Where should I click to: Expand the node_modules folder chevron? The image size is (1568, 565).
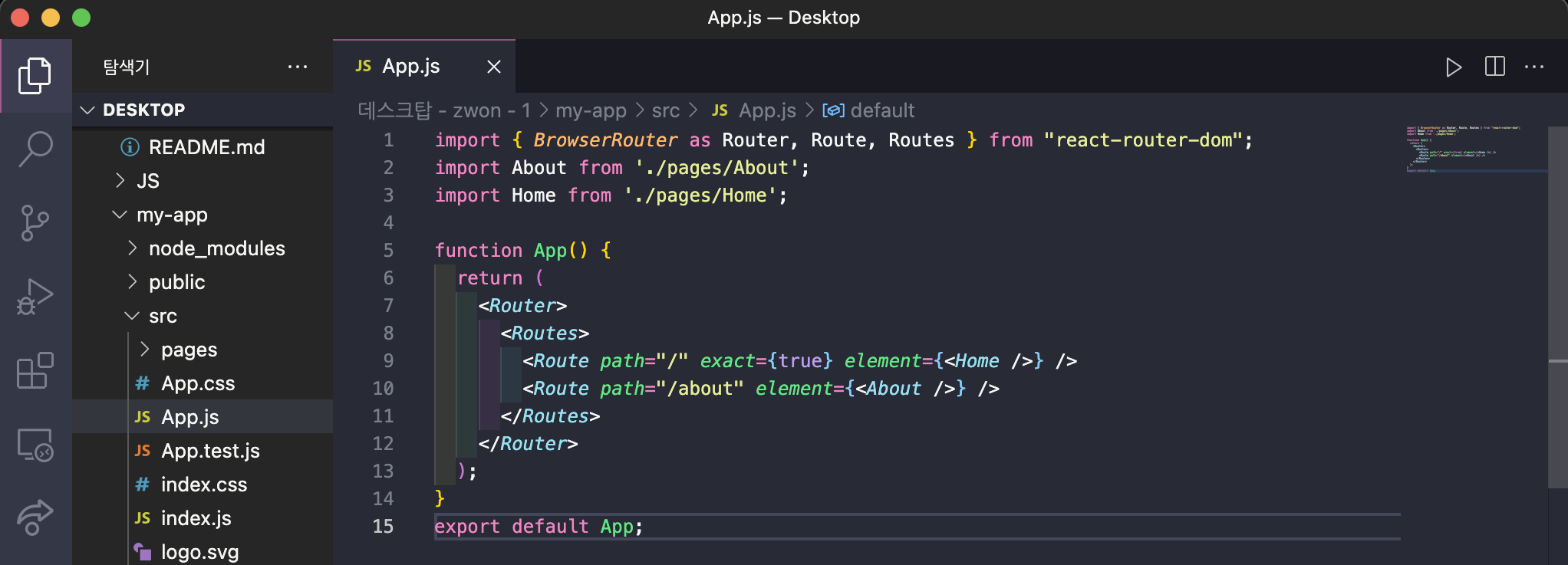(x=132, y=248)
